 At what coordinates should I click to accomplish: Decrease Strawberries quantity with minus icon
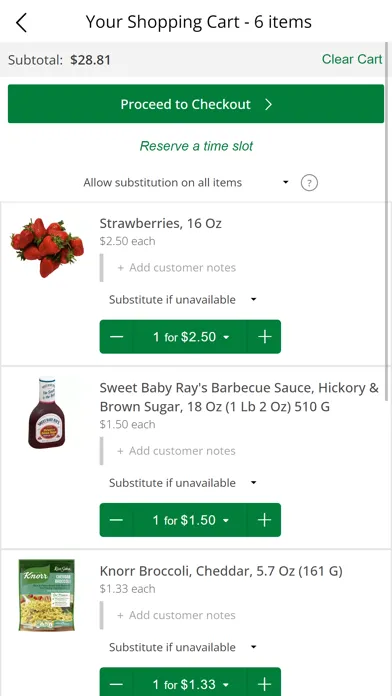tap(116, 336)
